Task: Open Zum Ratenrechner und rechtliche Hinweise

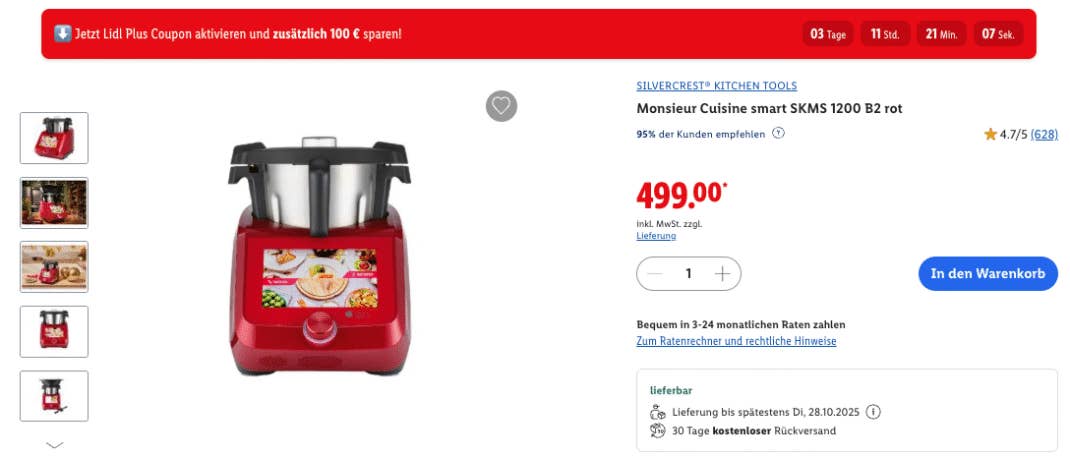Action: pos(736,341)
